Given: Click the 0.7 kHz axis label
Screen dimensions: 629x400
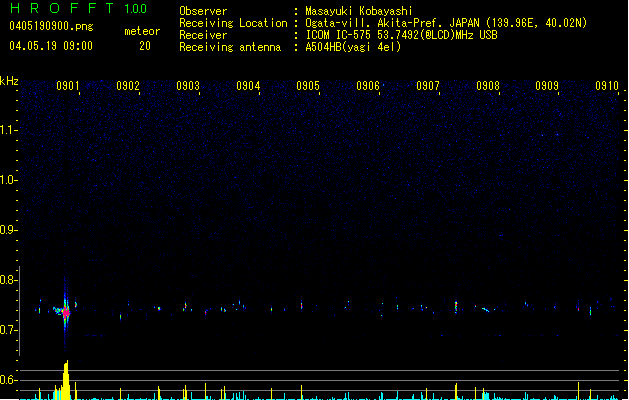Looking at the screenshot, I should point(8,330).
